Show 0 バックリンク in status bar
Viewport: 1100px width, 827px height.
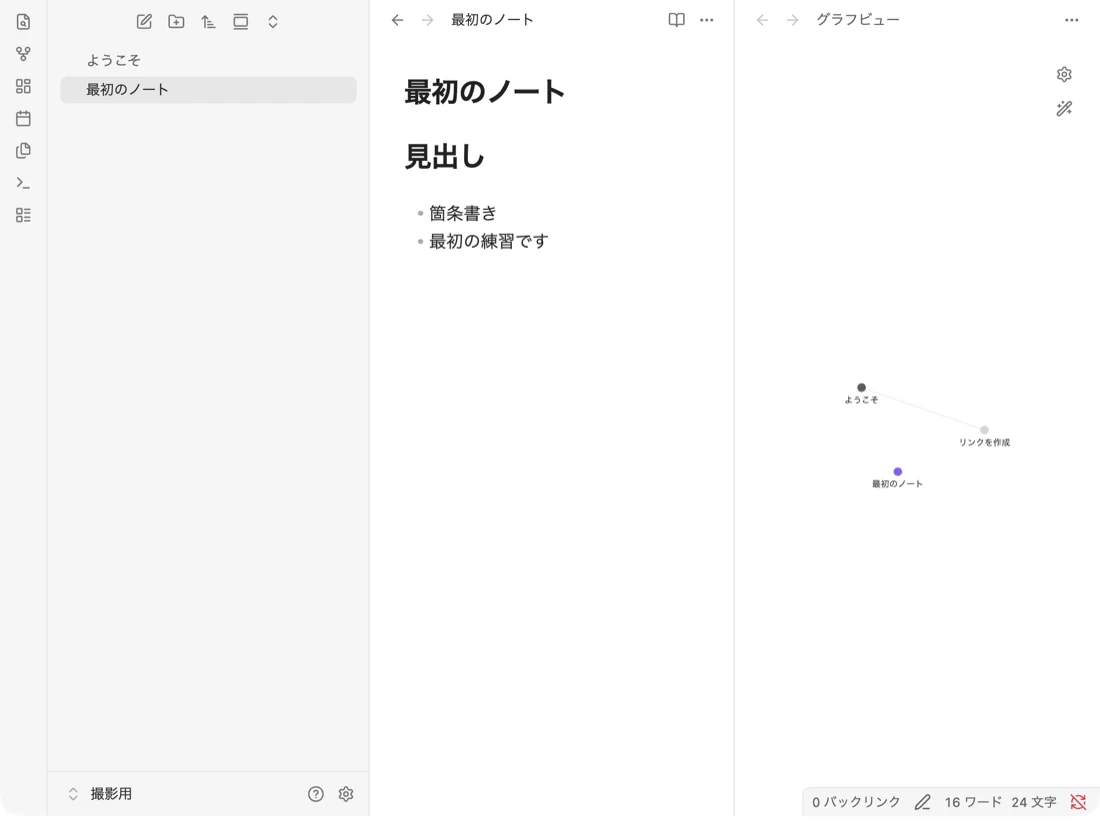pos(856,802)
